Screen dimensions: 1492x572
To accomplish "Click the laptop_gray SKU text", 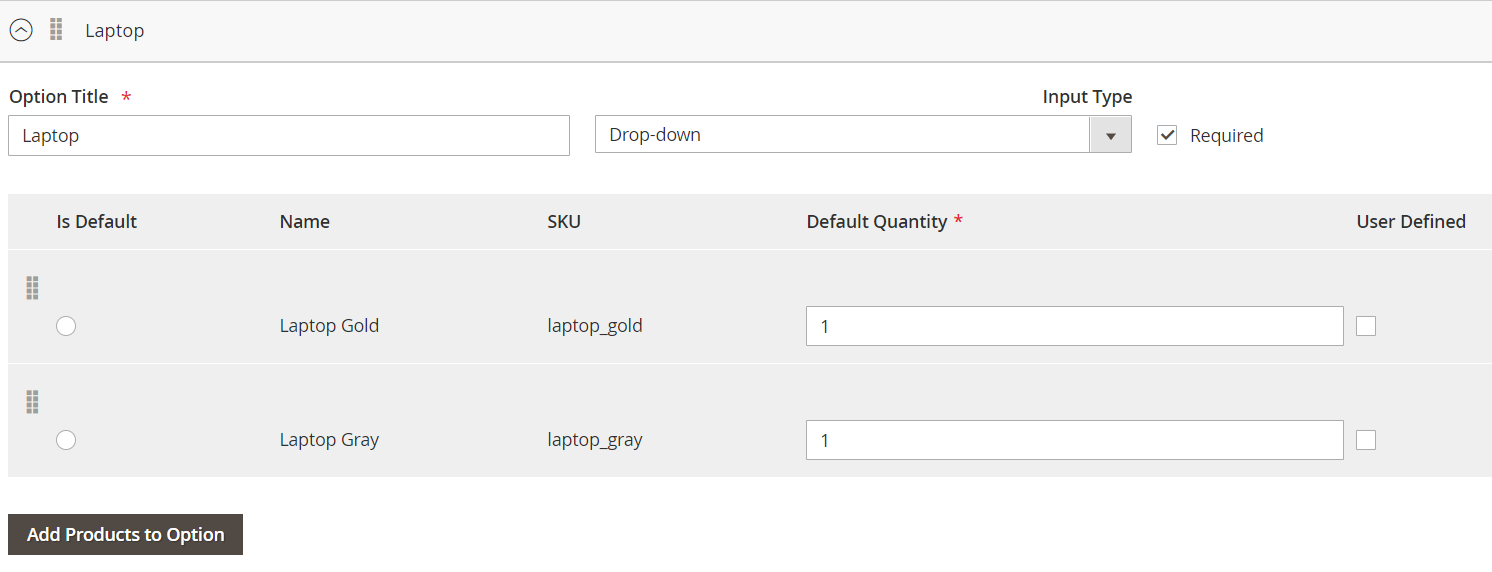I will pyautogui.click(x=595, y=440).
